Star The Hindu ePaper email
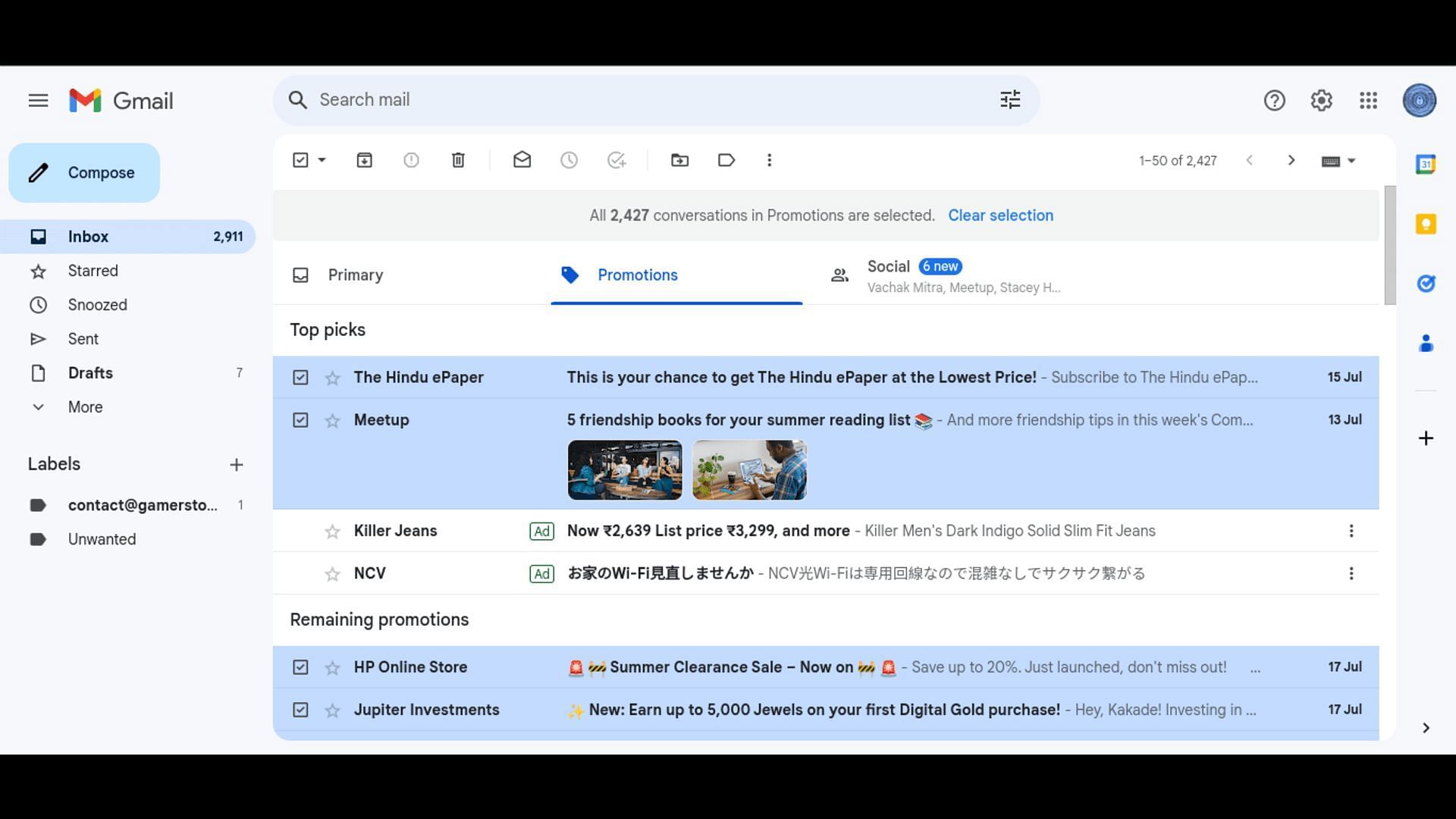This screenshot has height=819, width=1456. point(332,378)
